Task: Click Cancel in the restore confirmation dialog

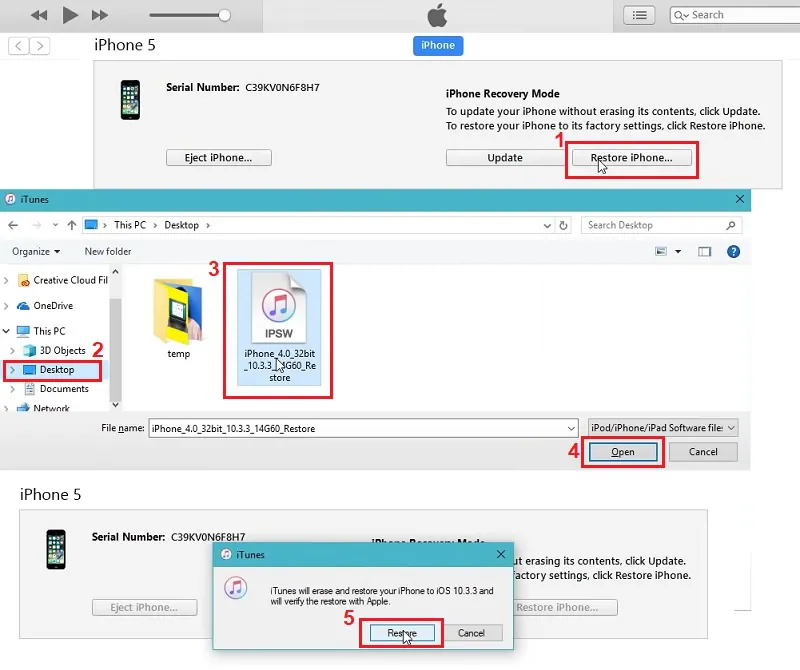Action: tap(471, 633)
